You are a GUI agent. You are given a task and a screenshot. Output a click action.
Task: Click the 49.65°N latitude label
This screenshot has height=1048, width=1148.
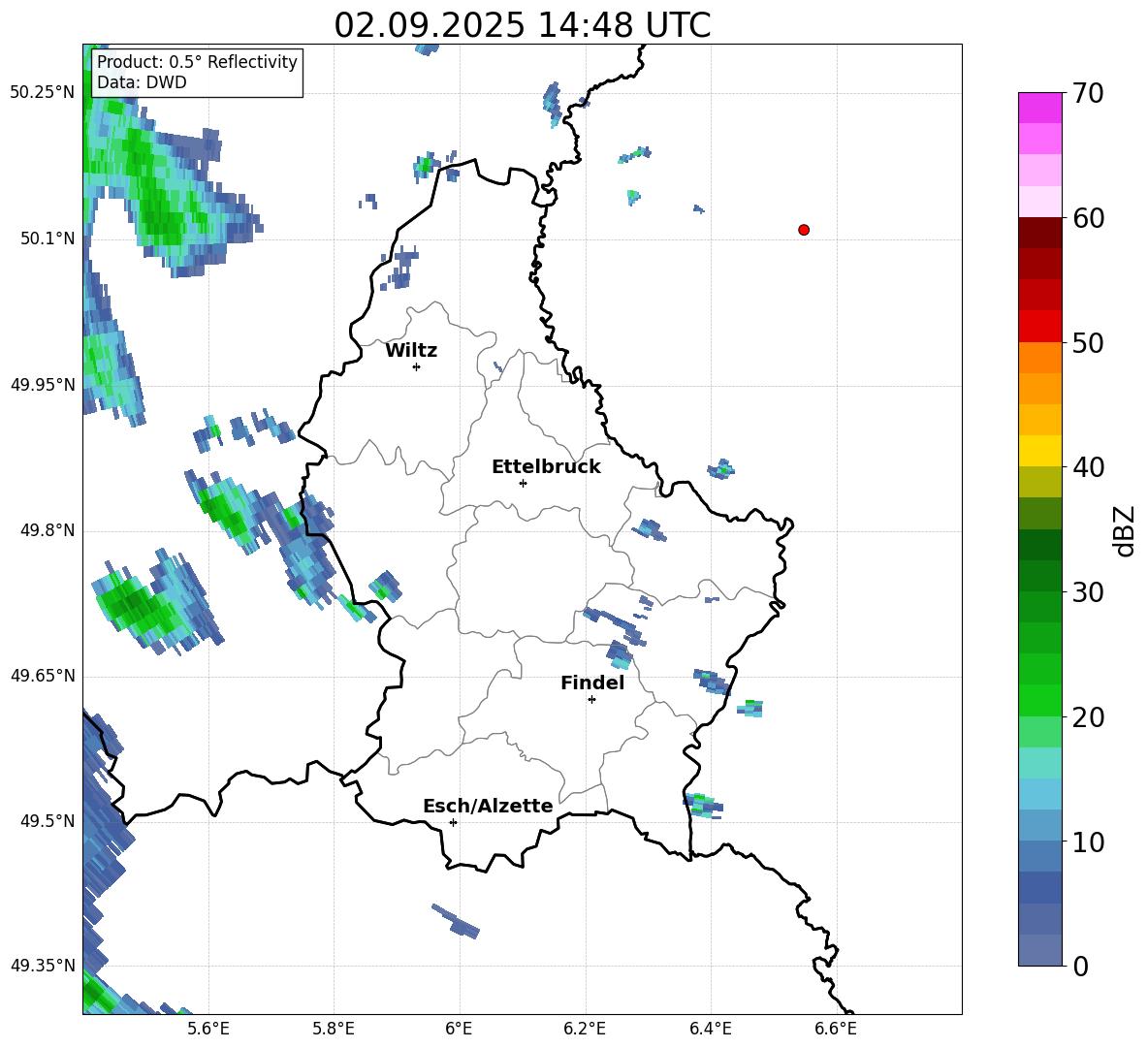tap(43, 676)
